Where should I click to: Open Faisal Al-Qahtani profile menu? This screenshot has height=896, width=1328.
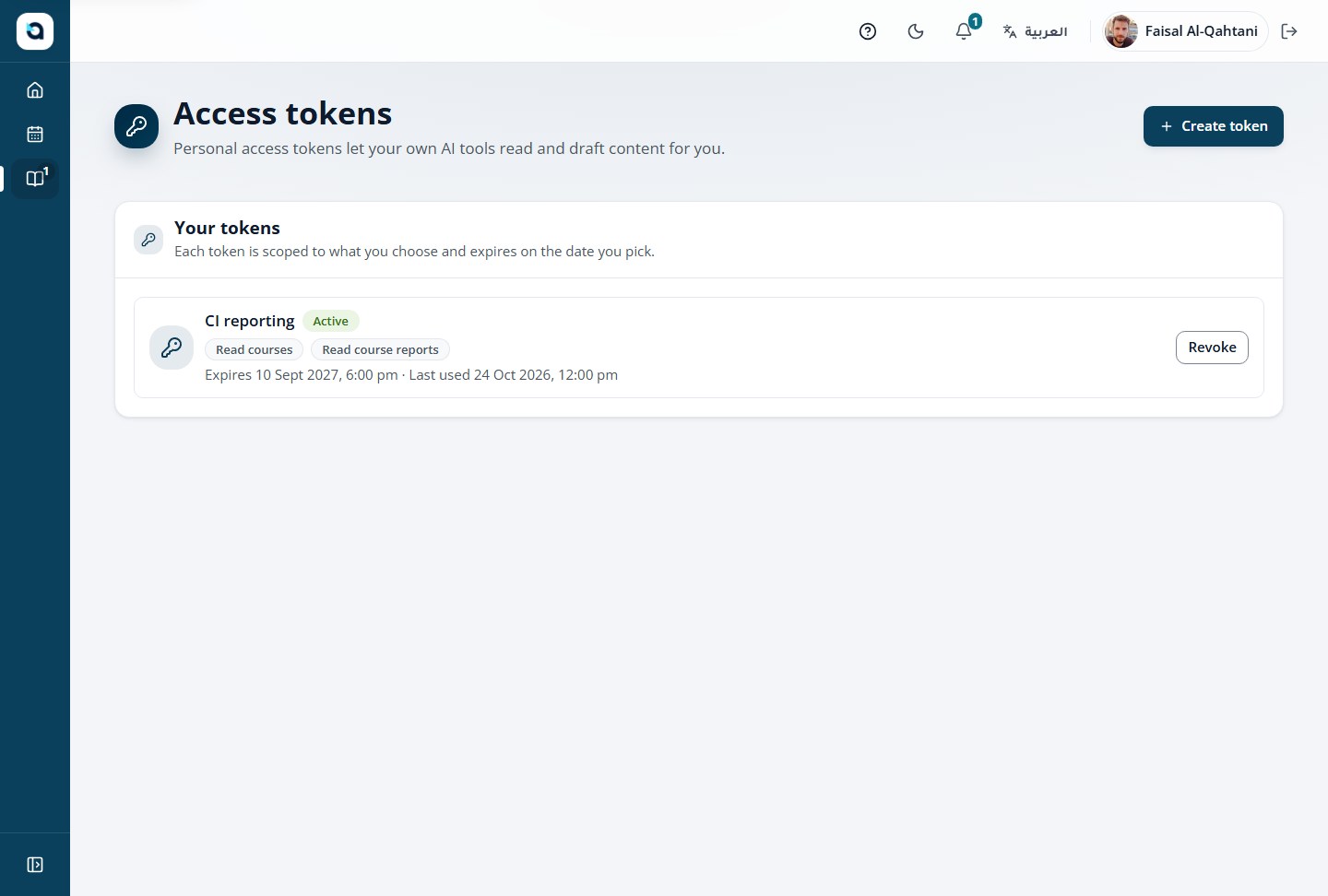click(1185, 31)
